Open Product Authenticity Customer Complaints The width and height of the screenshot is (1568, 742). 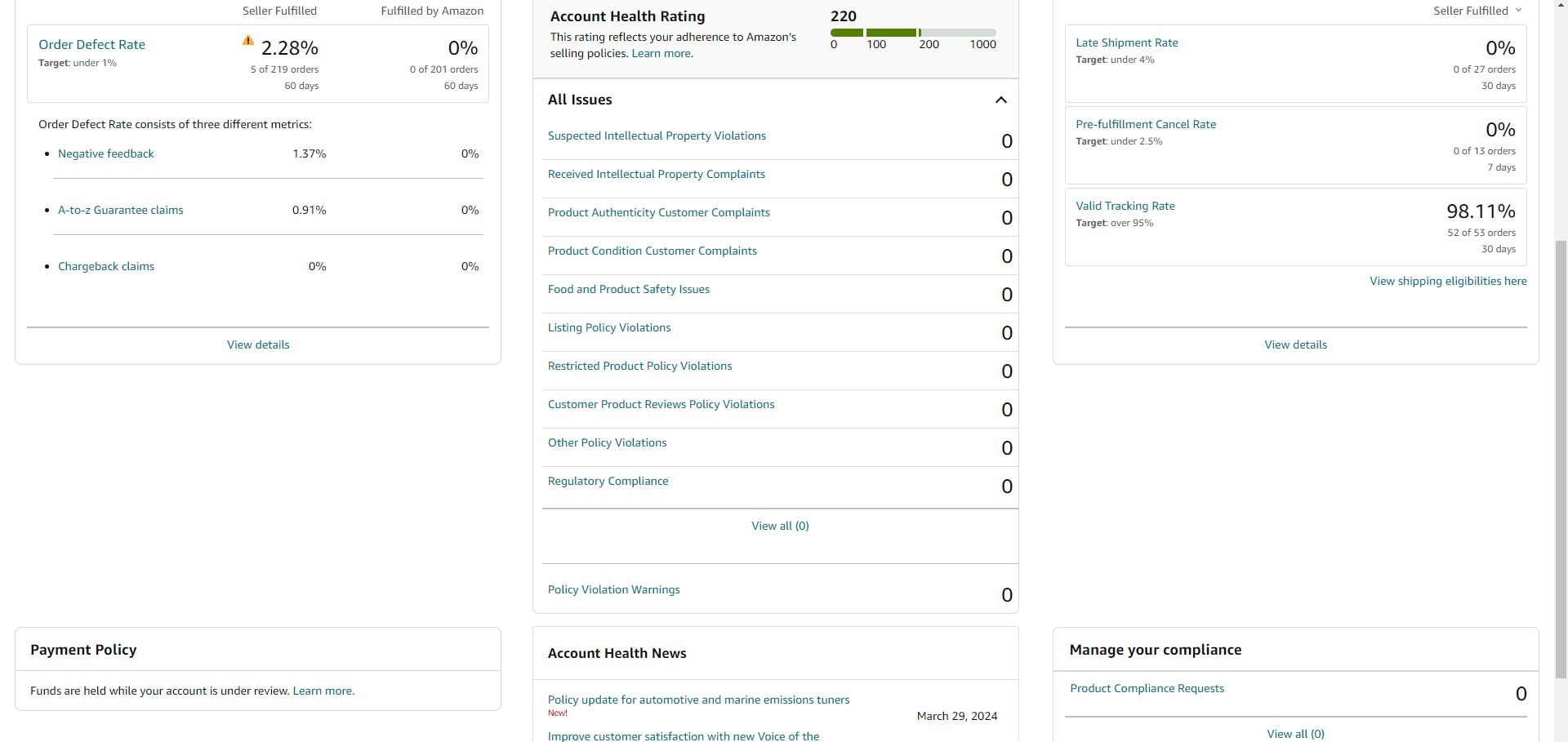pos(658,212)
